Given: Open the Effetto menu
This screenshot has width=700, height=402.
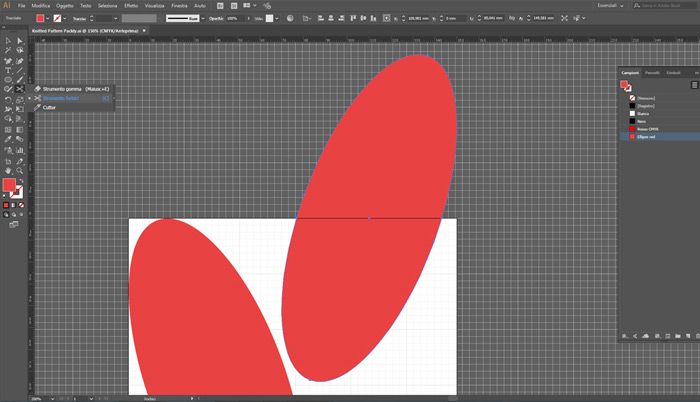Looking at the screenshot, I should [x=131, y=6].
